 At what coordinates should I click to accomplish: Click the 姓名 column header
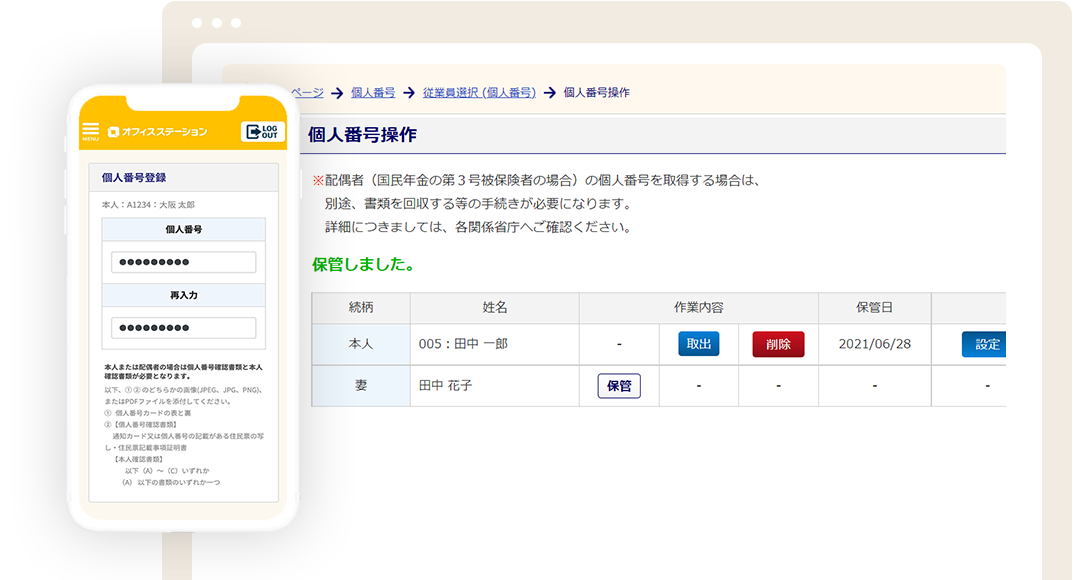click(495, 308)
